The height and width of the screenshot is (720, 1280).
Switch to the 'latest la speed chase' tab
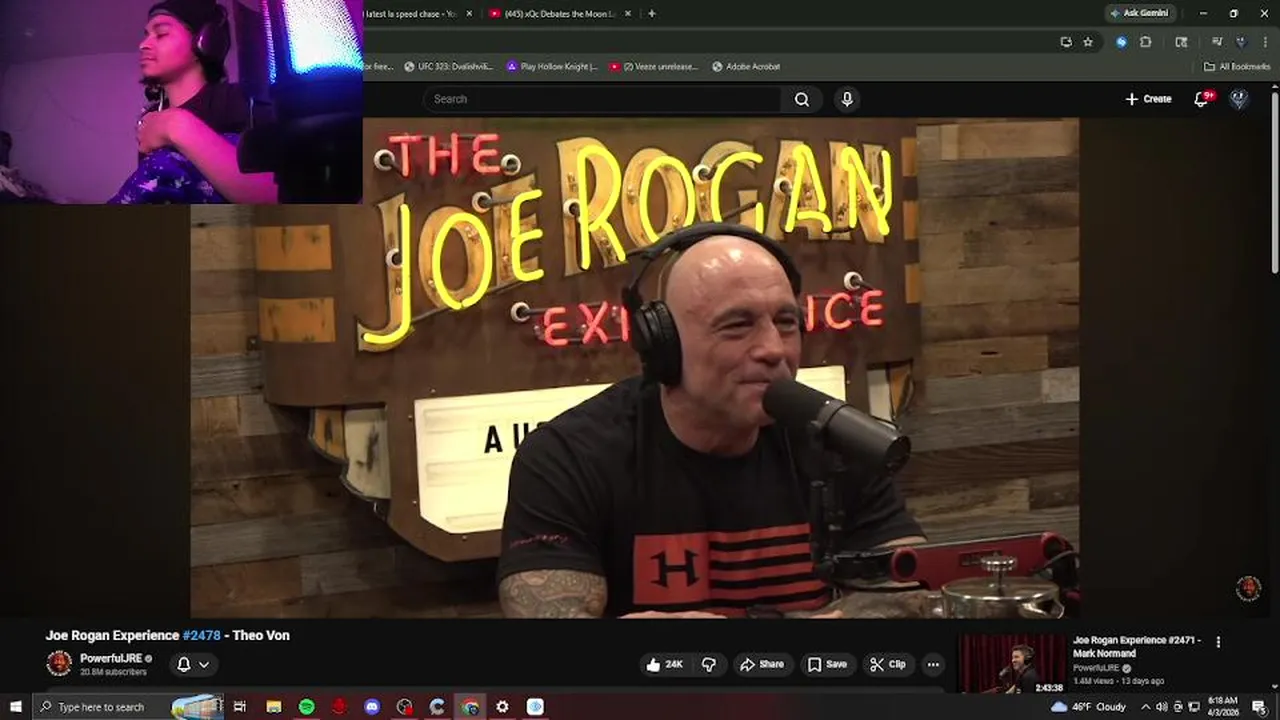click(410, 14)
